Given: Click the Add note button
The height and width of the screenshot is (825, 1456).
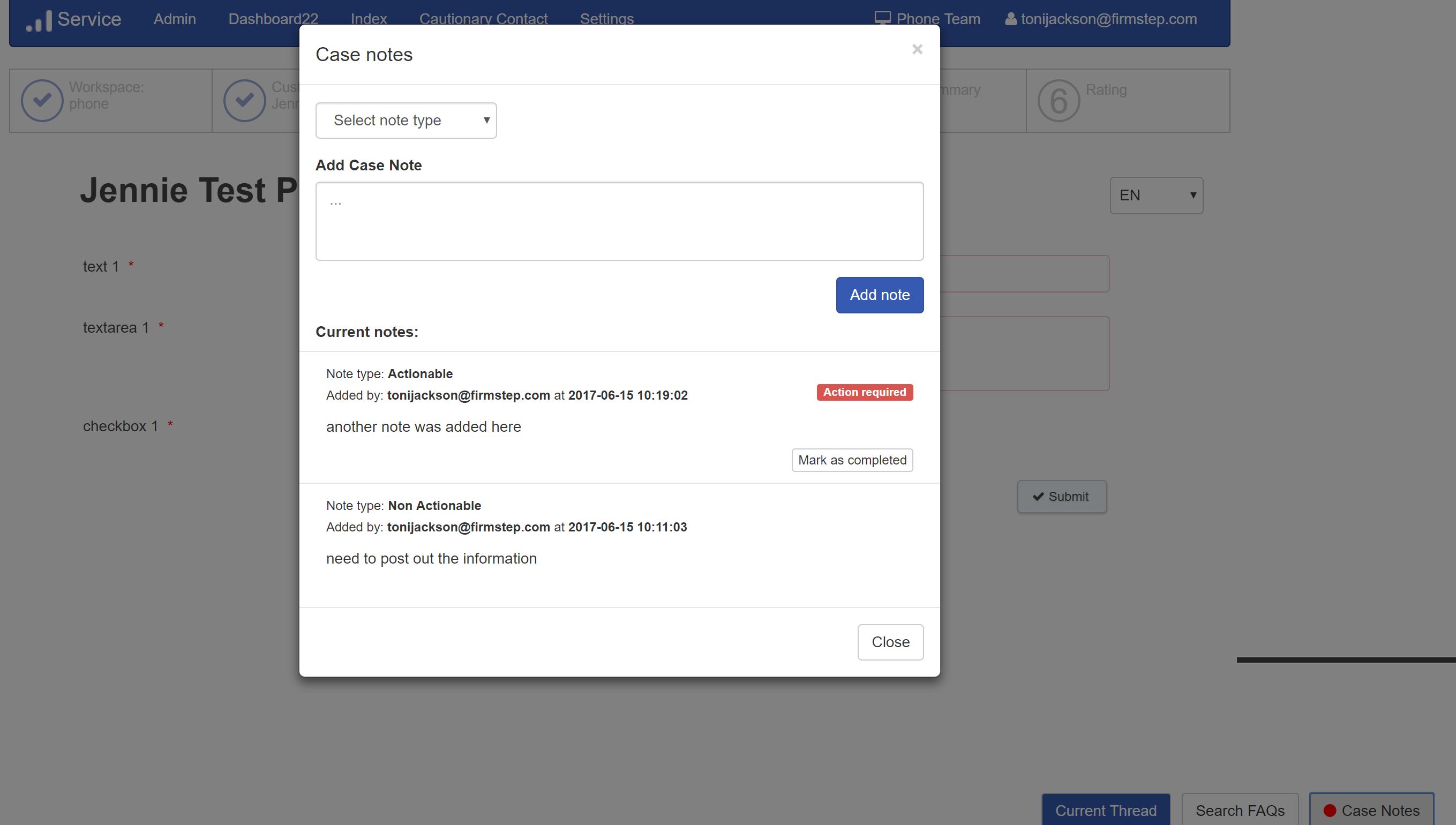Looking at the screenshot, I should click(x=879, y=295).
